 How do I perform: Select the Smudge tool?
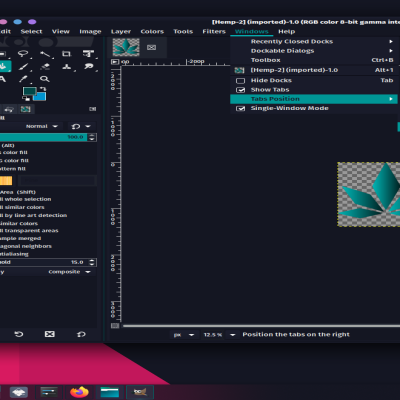(88, 66)
